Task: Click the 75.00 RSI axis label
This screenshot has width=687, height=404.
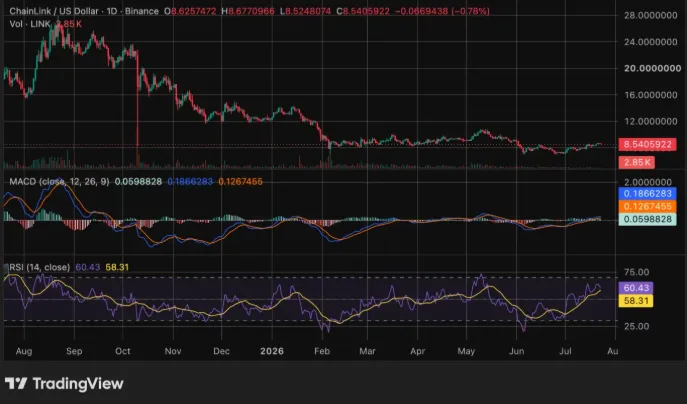Action: (x=637, y=272)
